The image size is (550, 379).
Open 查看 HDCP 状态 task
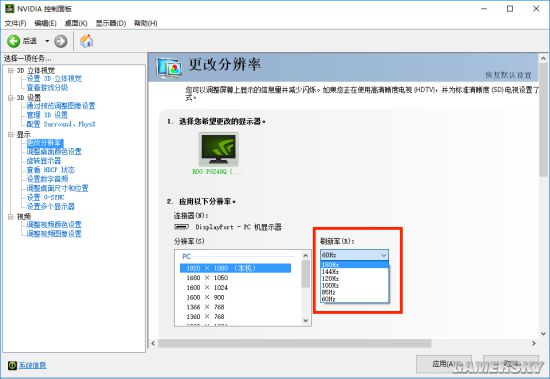tap(51, 170)
